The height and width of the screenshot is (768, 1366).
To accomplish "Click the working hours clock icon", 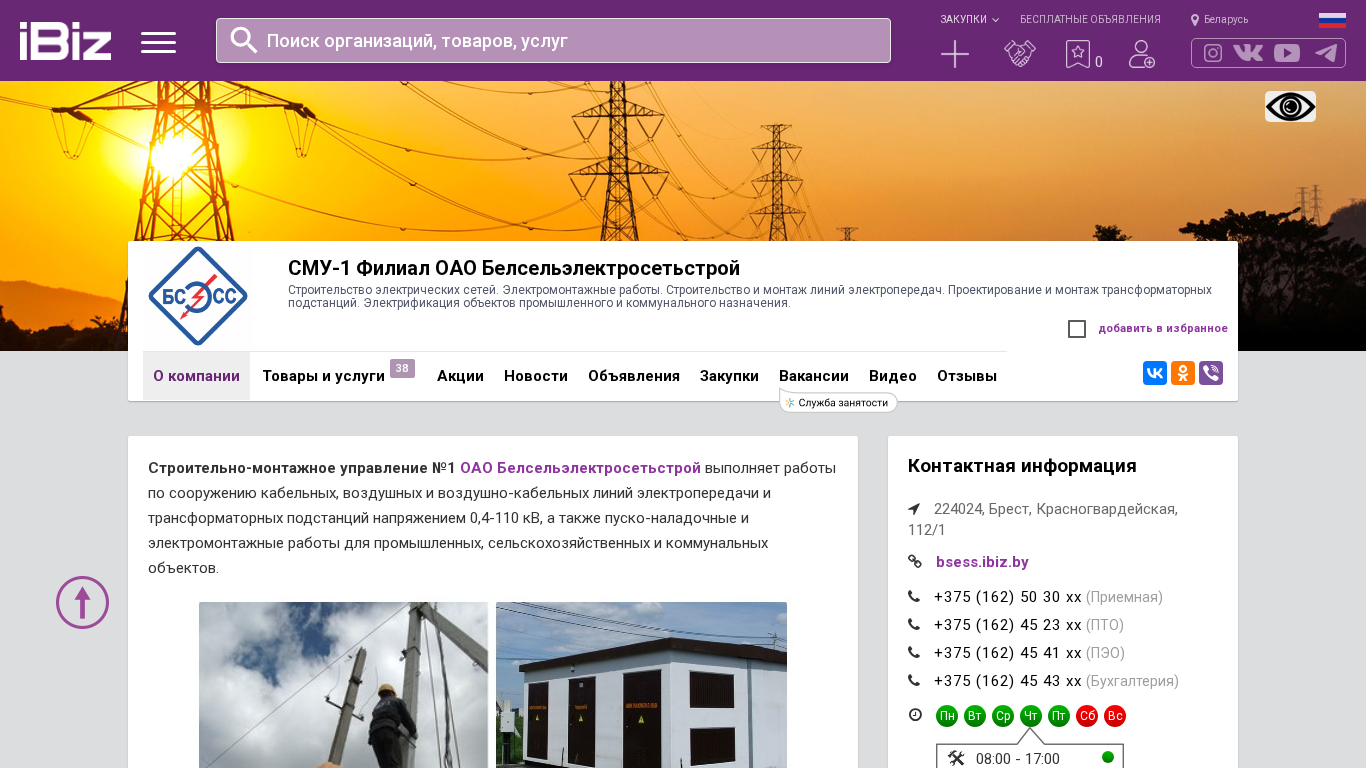I will click(915, 715).
